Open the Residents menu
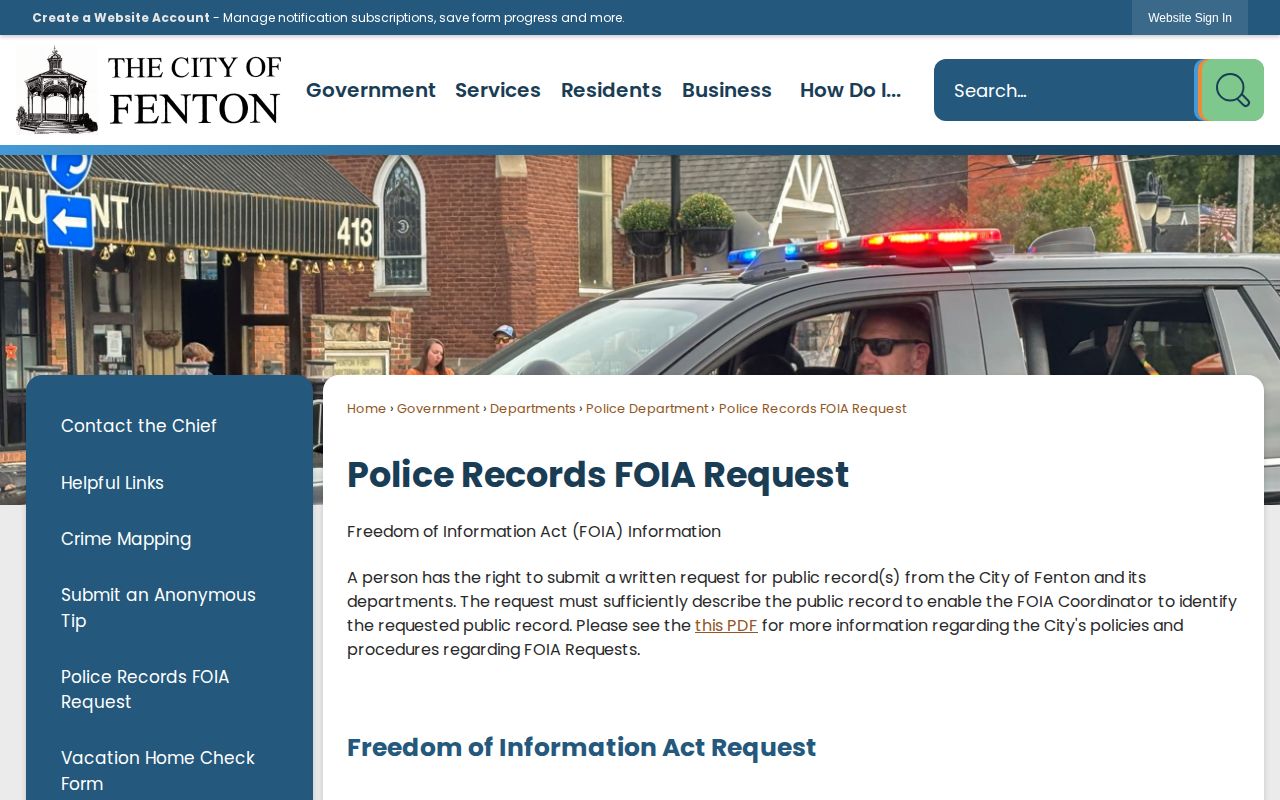Image resolution: width=1280 pixels, height=800 pixels. pos(611,90)
